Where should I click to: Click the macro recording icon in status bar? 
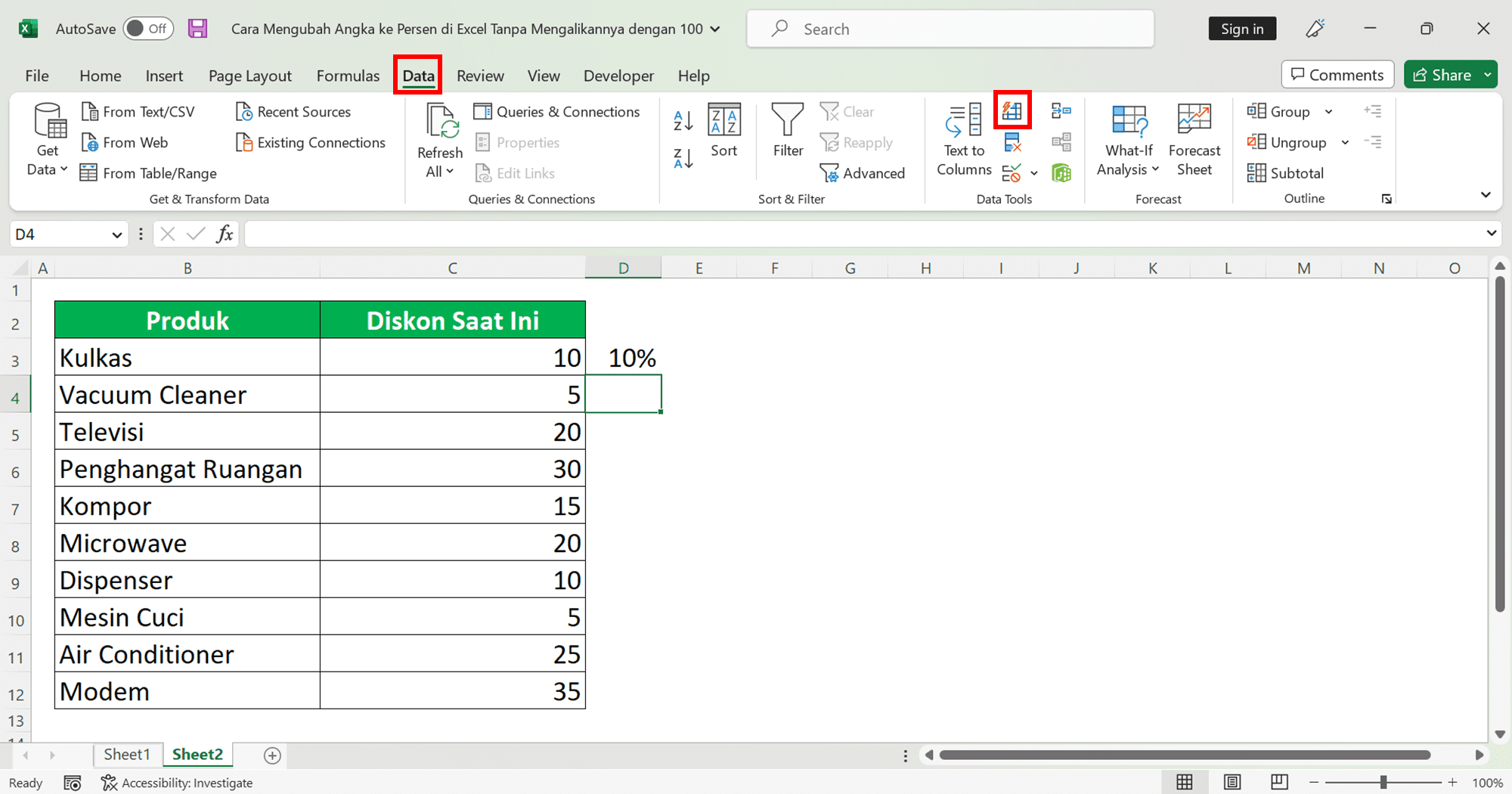pos(73,783)
